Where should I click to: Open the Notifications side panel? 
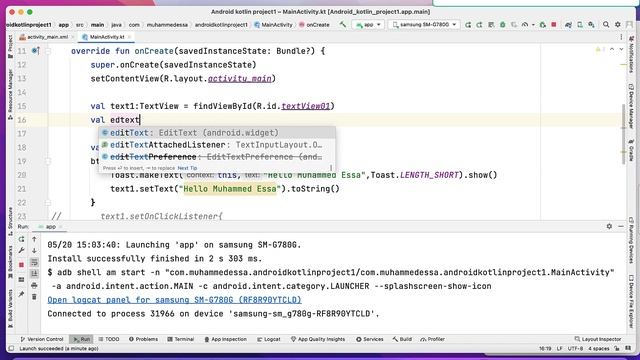(631, 54)
